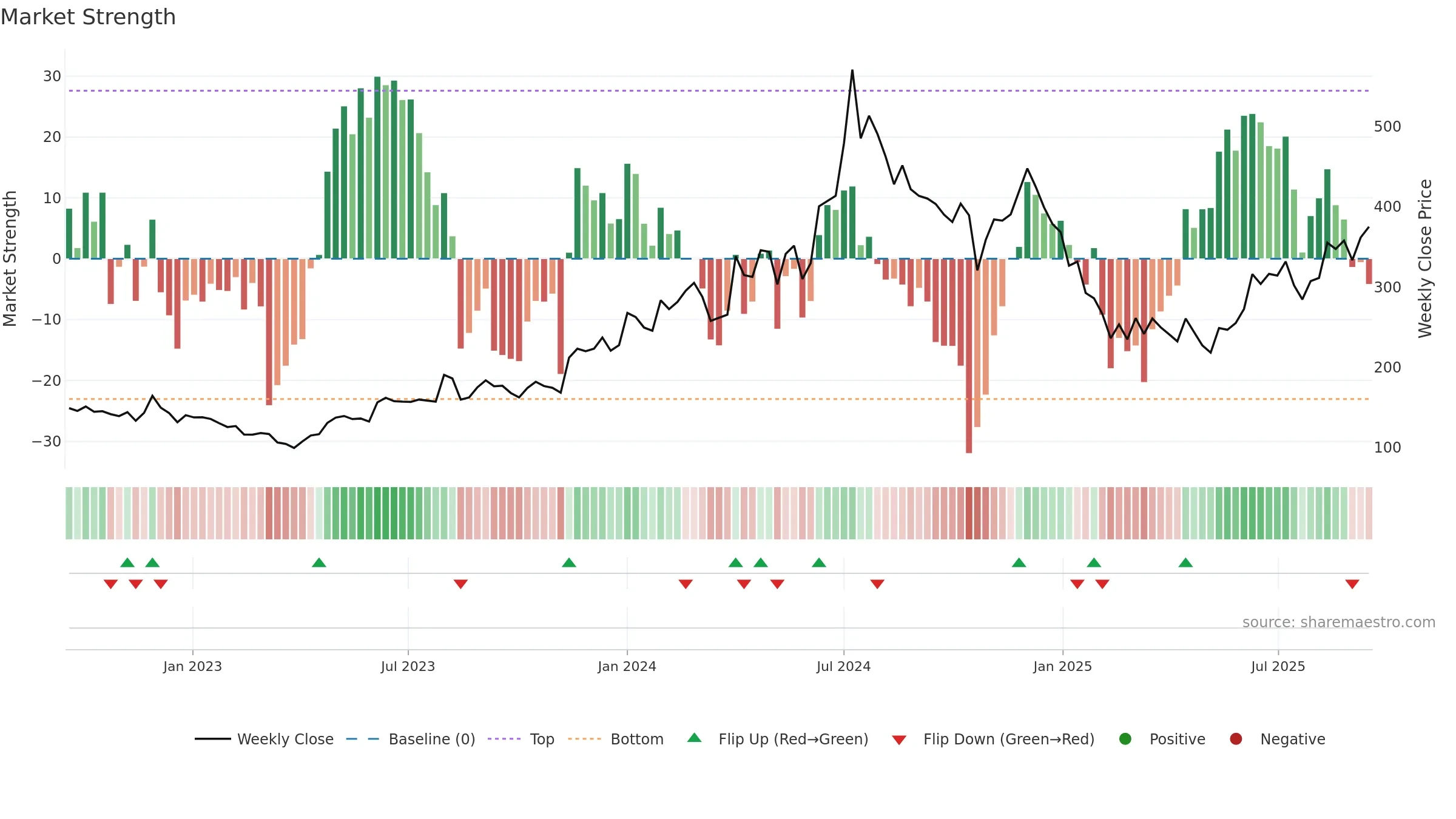
Task: Click the Jul 2025 x-axis label
Action: pyautogui.click(x=1278, y=666)
